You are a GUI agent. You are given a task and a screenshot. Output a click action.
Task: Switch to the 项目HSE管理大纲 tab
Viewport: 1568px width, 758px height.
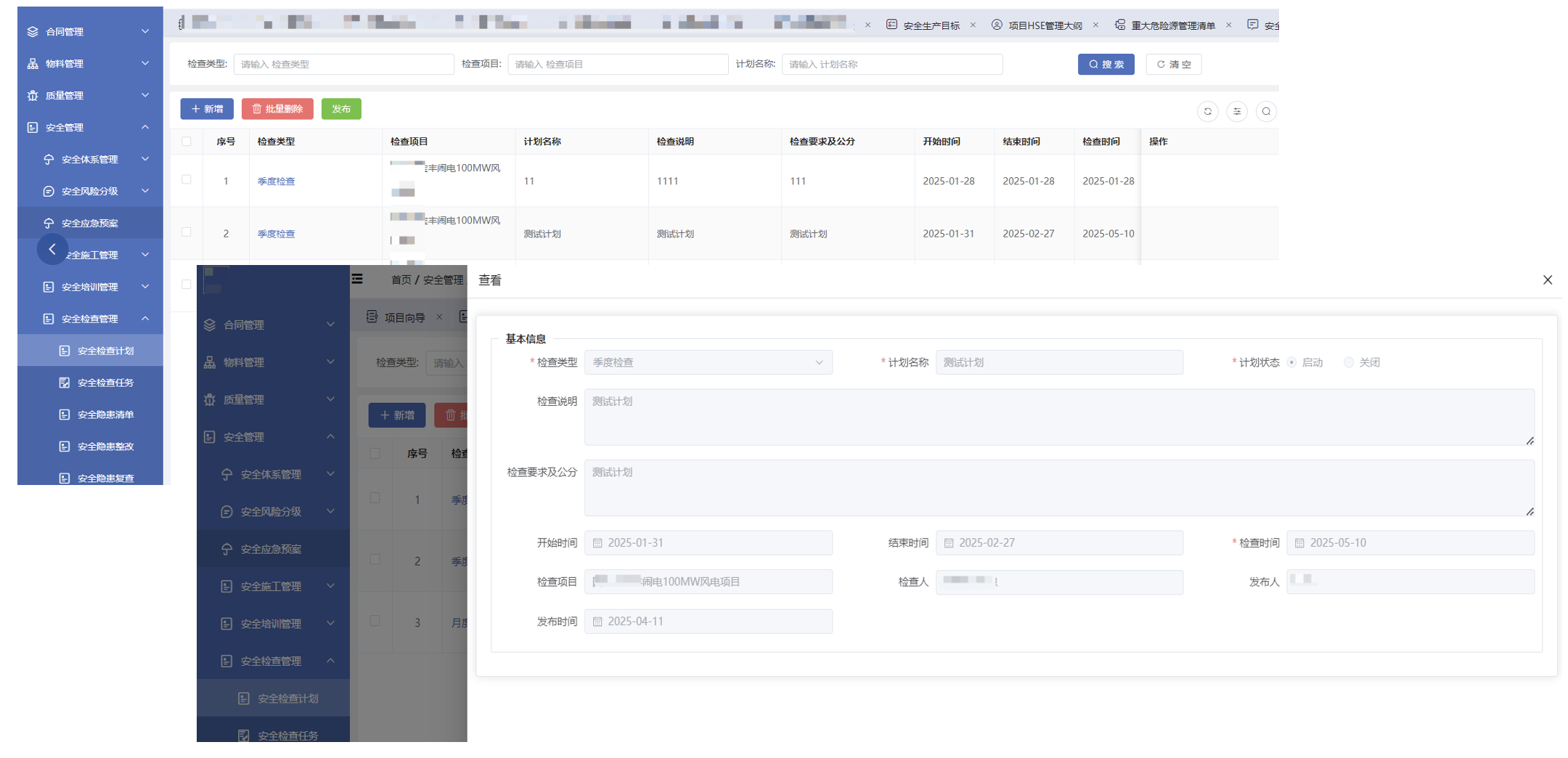point(1044,25)
